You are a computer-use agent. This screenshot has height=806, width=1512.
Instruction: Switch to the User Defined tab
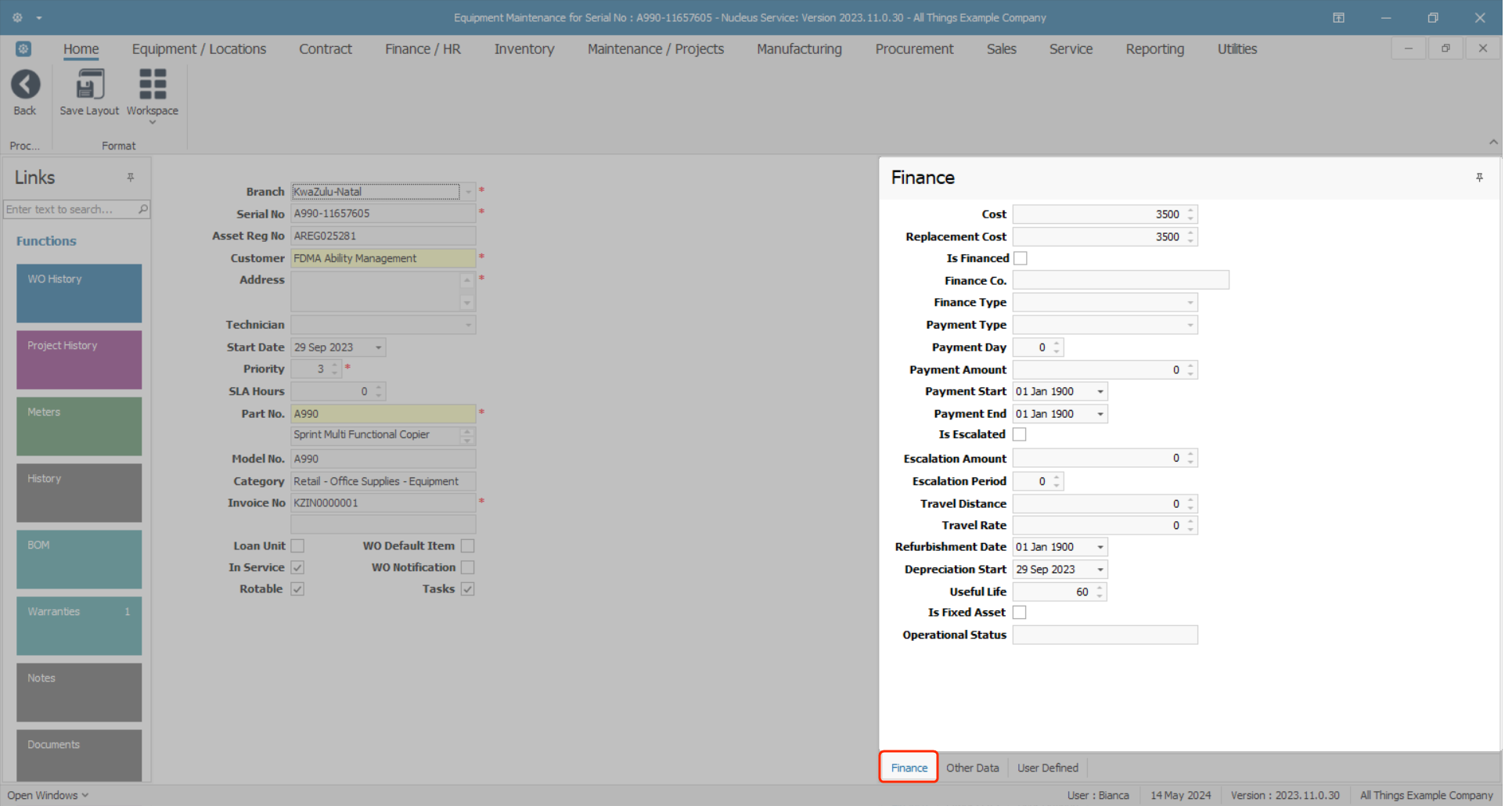point(1048,768)
